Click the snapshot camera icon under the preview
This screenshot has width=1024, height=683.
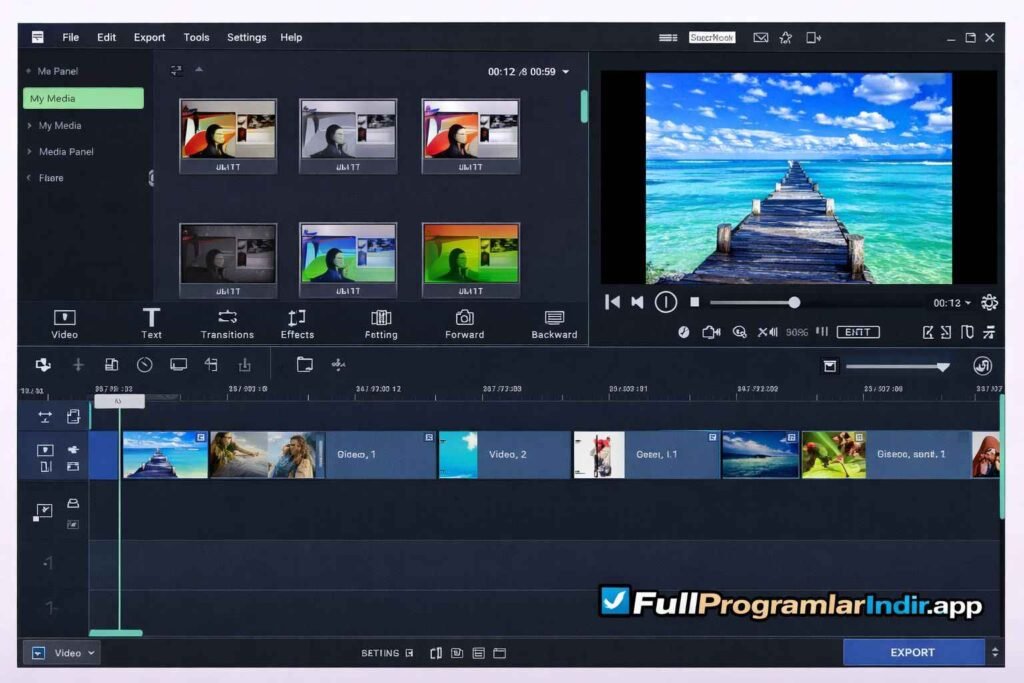712,331
